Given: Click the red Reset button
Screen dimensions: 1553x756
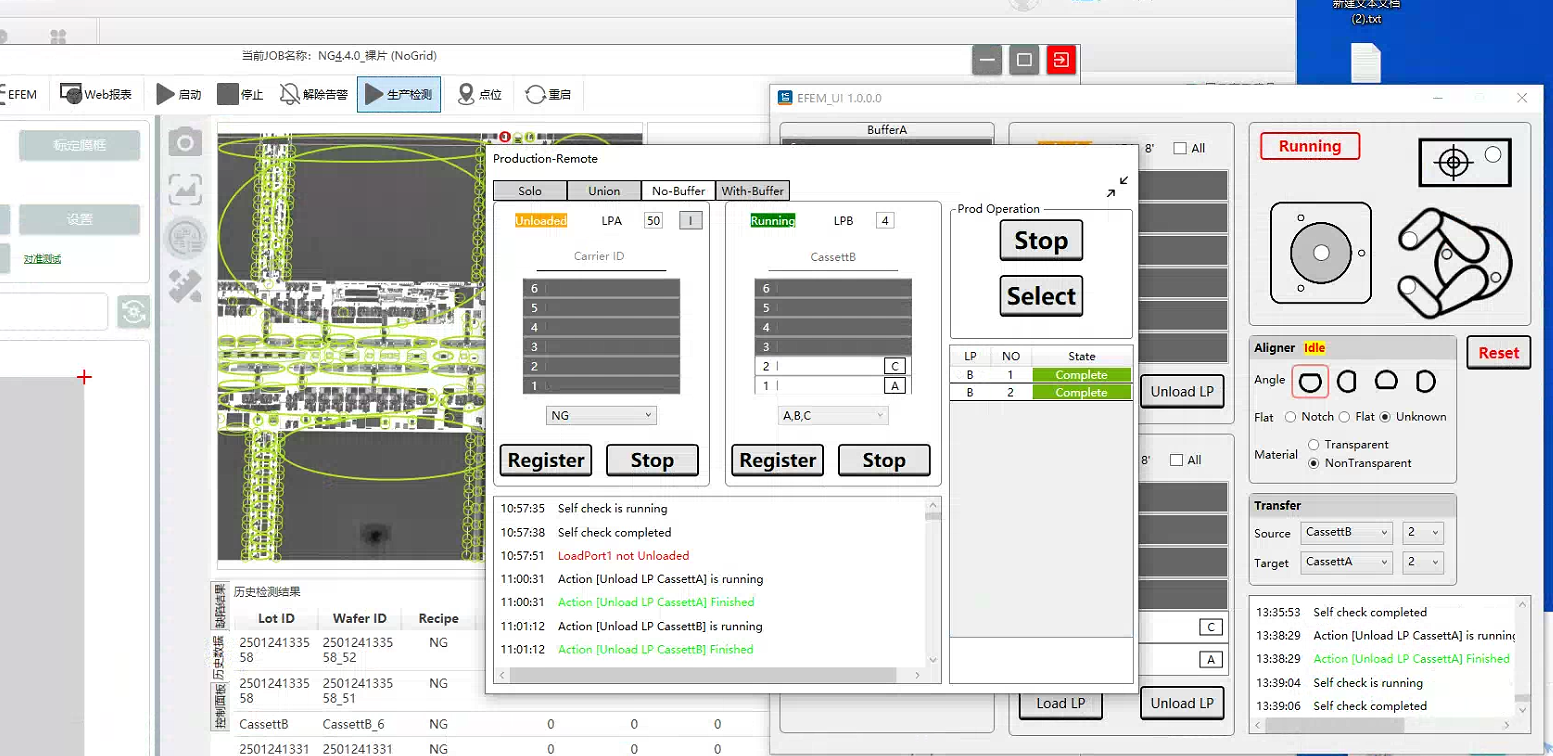Looking at the screenshot, I should coord(1499,353).
